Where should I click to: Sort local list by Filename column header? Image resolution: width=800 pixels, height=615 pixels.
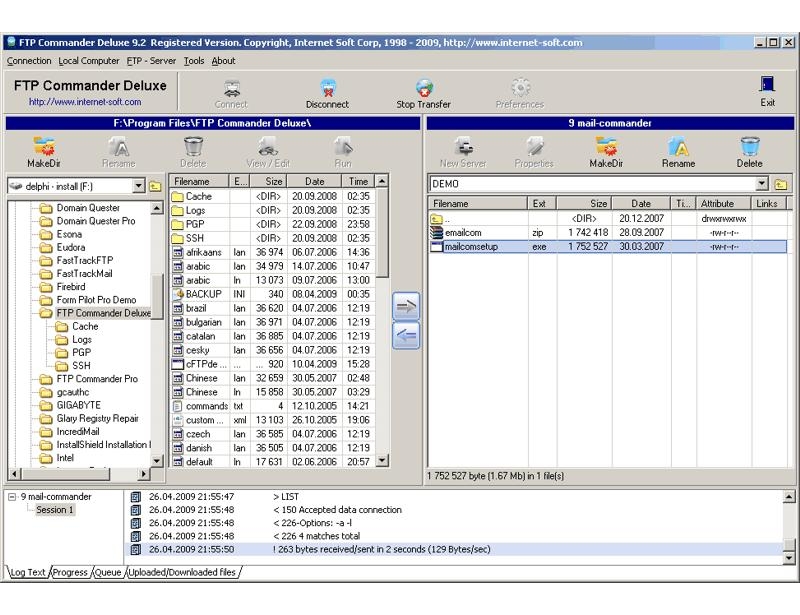pyautogui.click(x=199, y=181)
